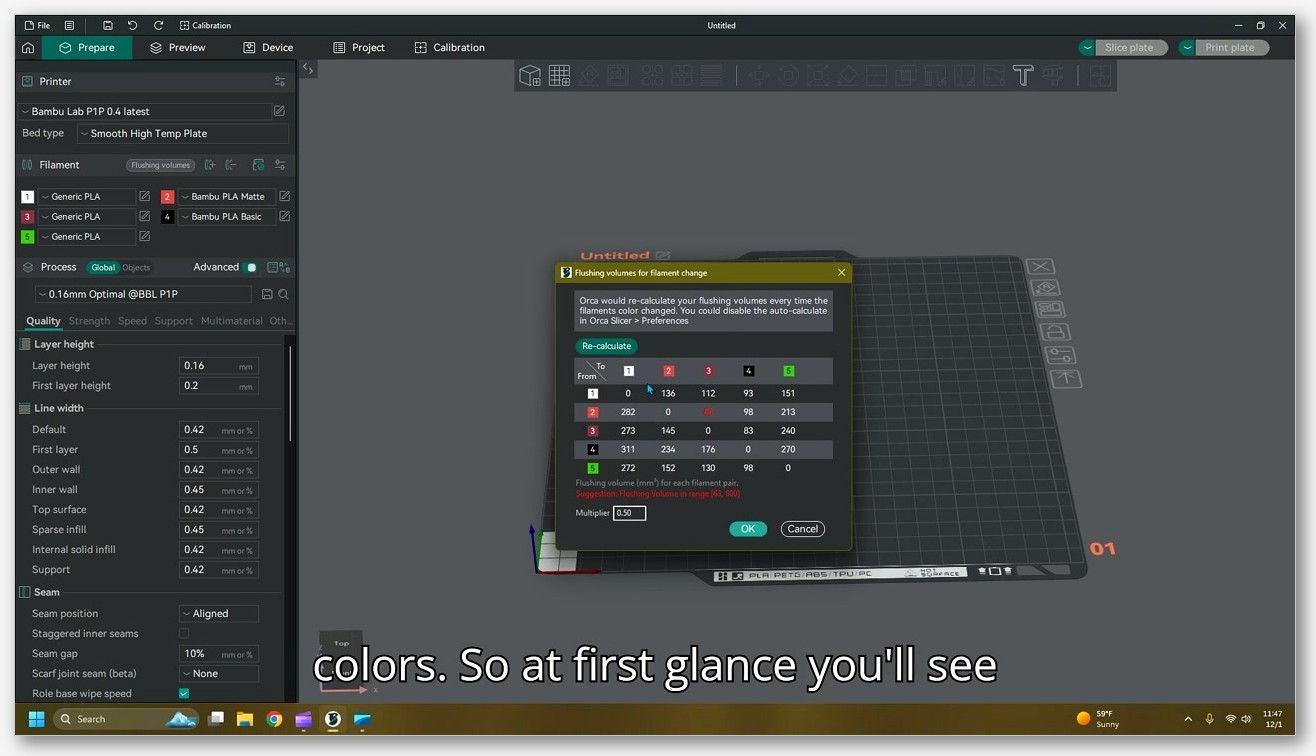Collapse the sidebar with the chevron icon
The height and width of the screenshot is (756, 1316).
[308, 70]
